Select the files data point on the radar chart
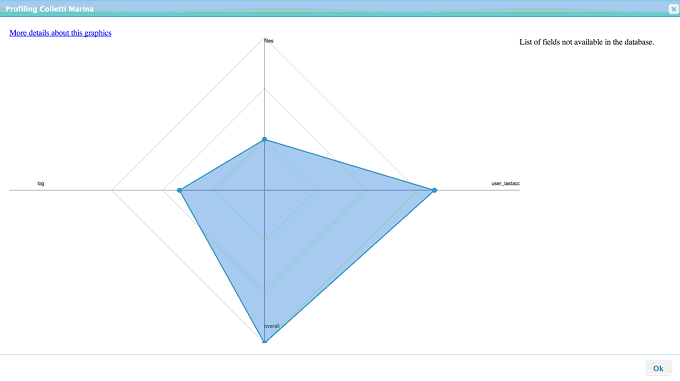Image resolution: width=680 pixels, height=381 pixels. click(x=265, y=140)
